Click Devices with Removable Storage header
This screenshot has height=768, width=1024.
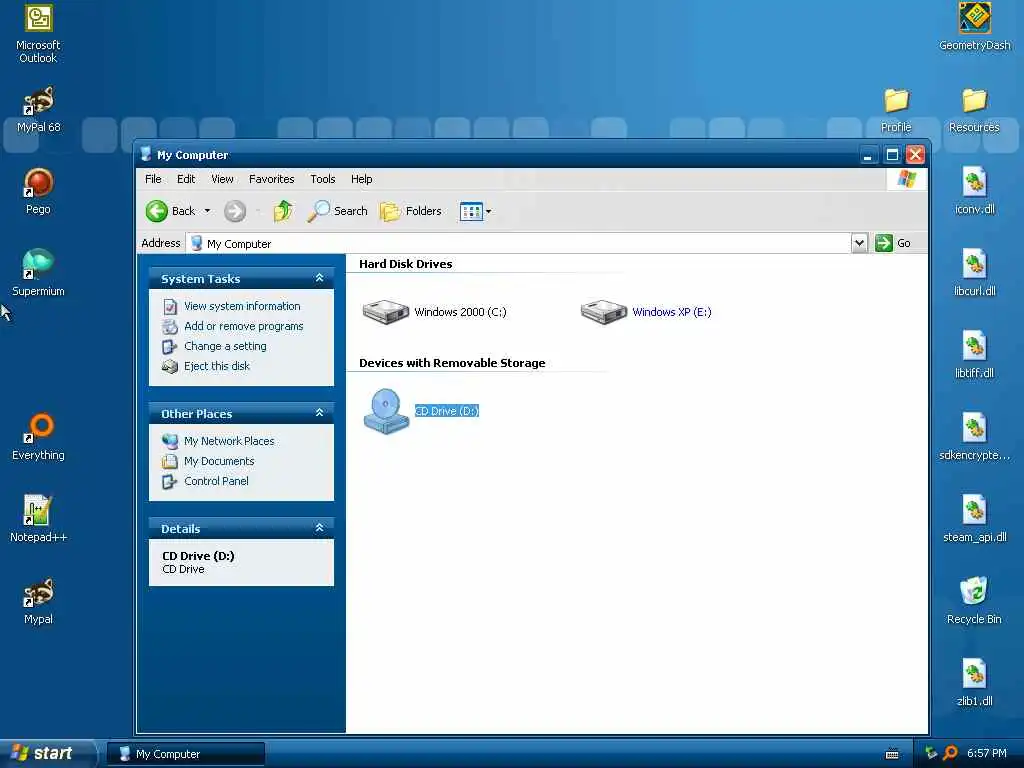(x=452, y=363)
